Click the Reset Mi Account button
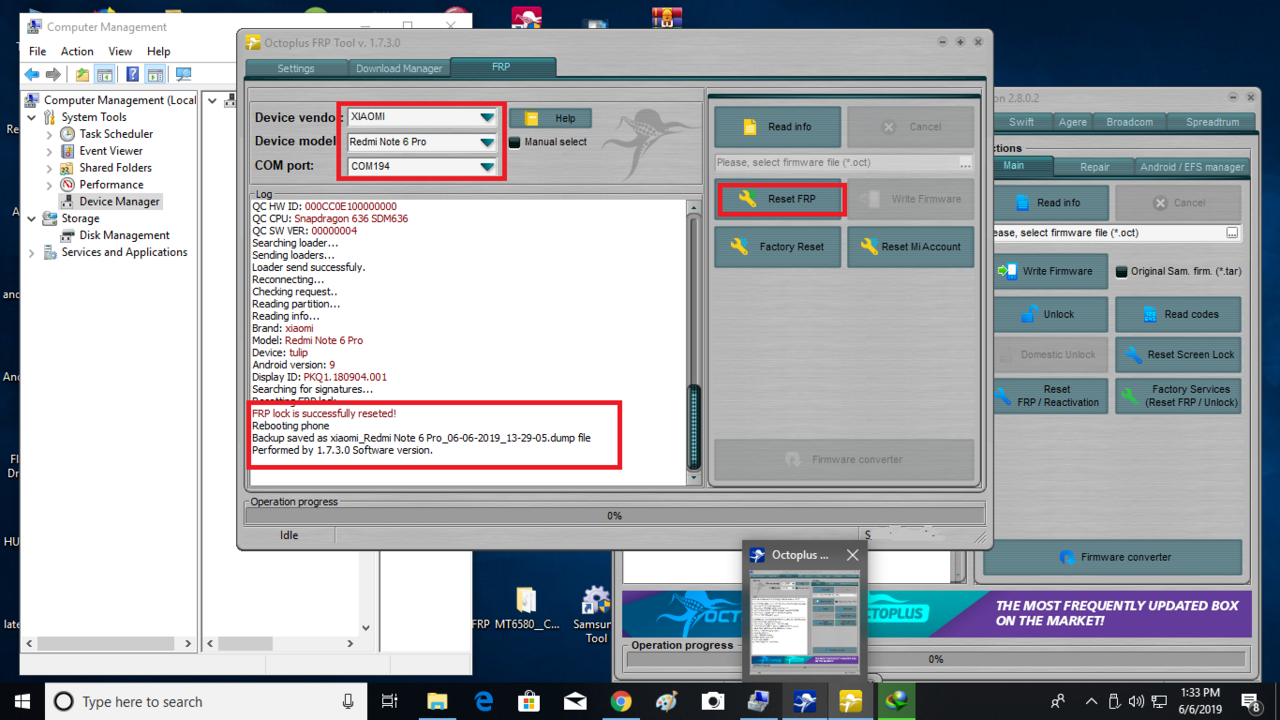The image size is (1280, 720). coord(910,247)
